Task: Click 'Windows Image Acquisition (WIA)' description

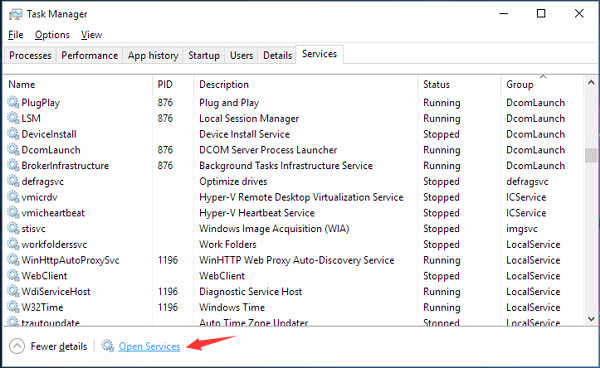Action: coord(274,228)
